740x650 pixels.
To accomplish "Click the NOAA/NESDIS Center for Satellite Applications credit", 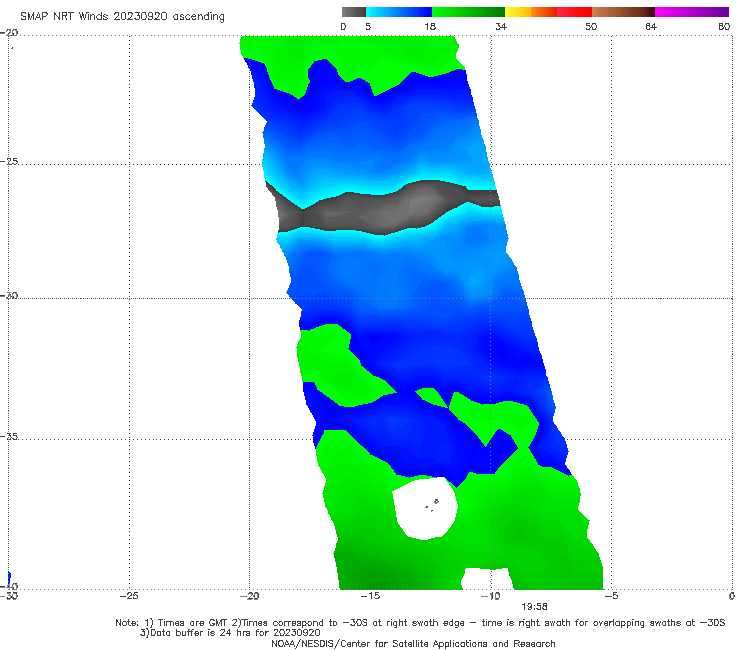I will 413,644.
